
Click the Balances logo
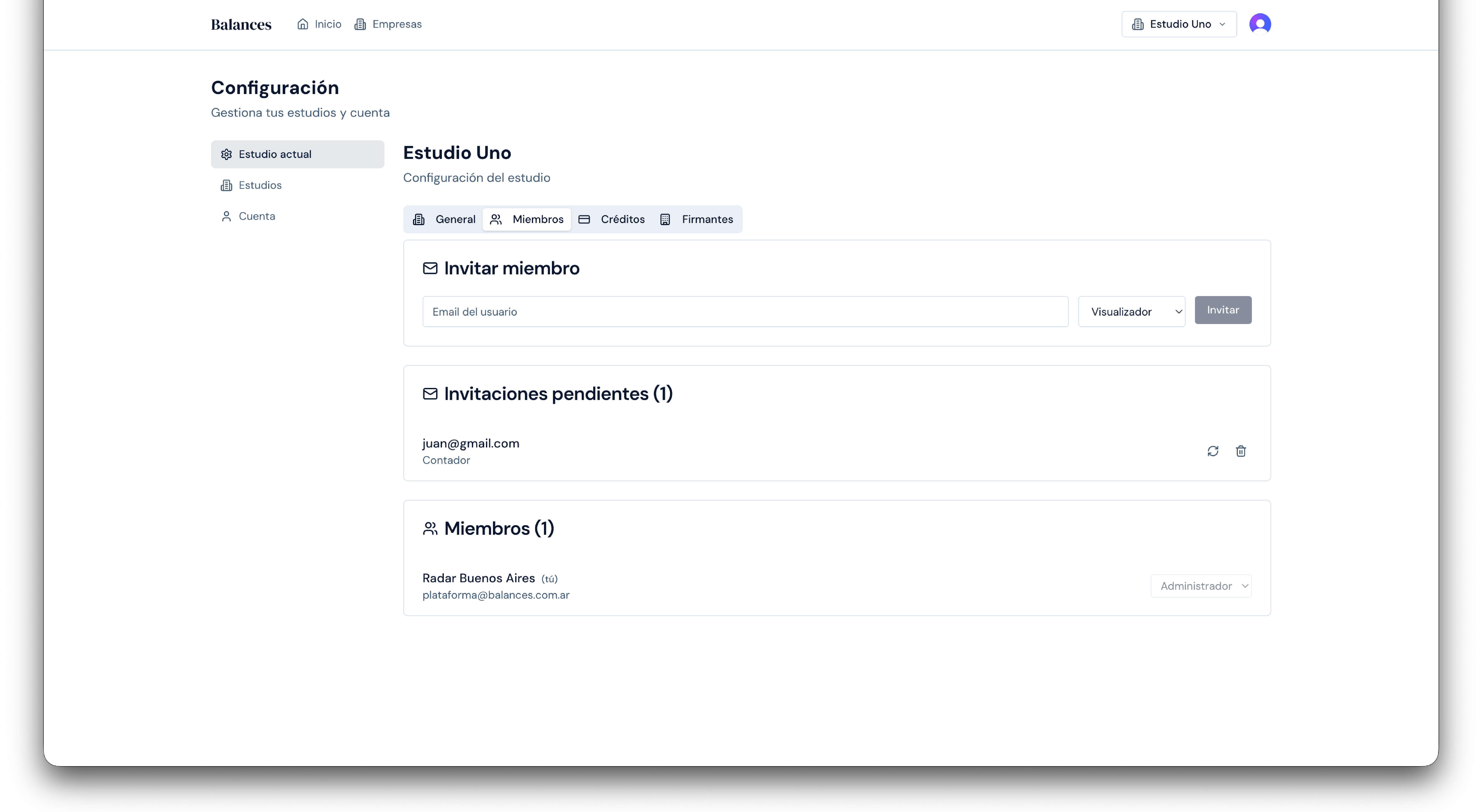coord(241,24)
